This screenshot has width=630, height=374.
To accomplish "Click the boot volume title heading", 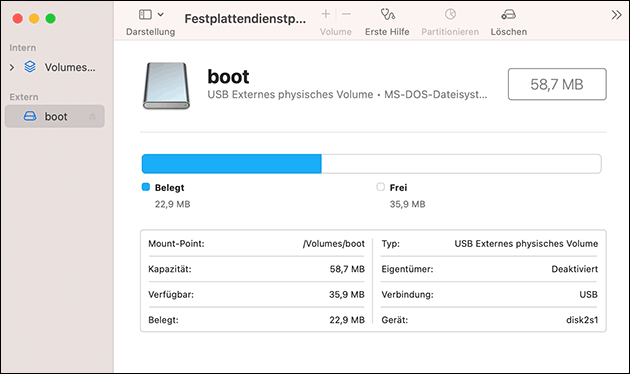I will point(228,76).
